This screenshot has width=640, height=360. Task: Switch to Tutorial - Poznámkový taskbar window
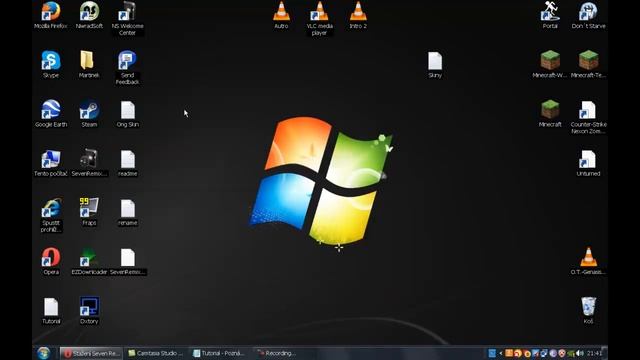click(x=220, y=353)
